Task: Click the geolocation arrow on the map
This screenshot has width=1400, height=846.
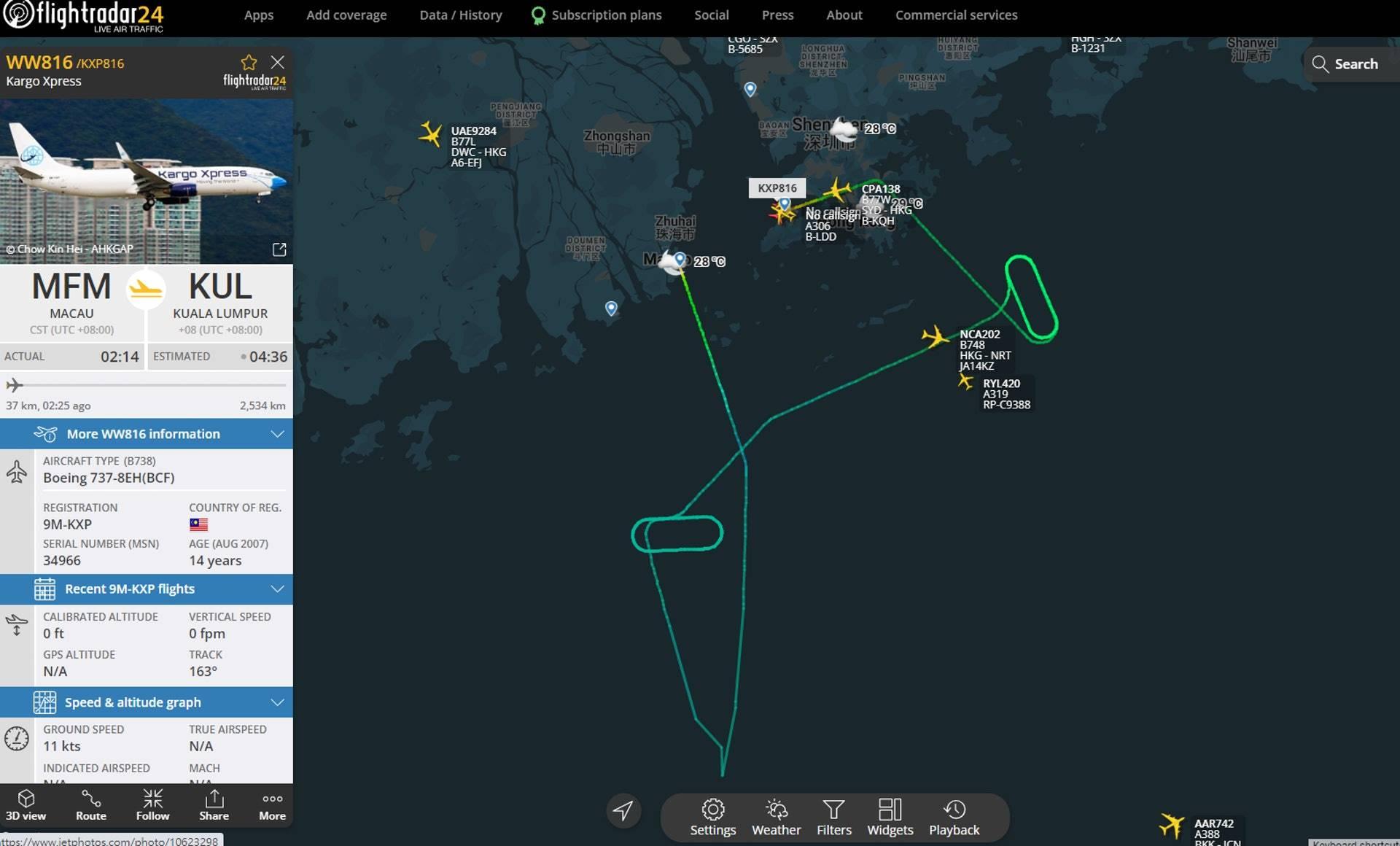Action: pyautogui.click(x=623, y=810)
